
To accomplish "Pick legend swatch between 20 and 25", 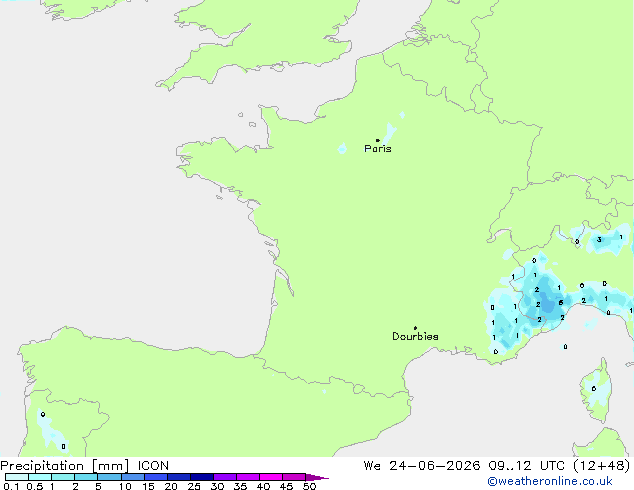I will coord(179,477).
